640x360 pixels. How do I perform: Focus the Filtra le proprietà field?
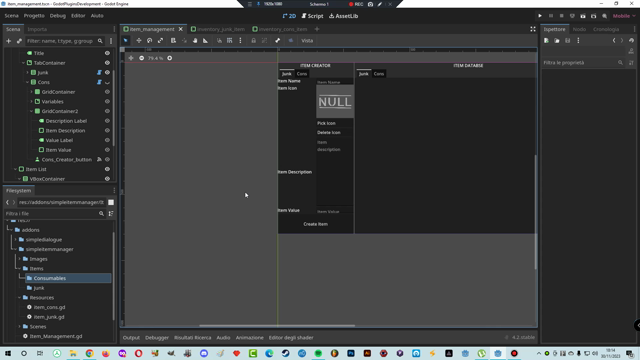tap(583, 62)
